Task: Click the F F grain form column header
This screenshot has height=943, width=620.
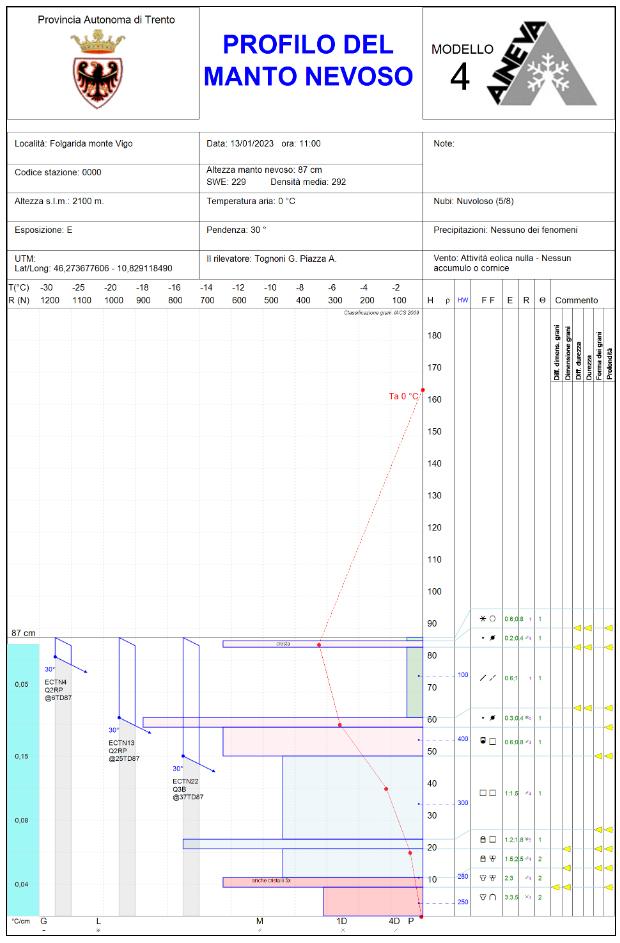Action: point(488,300)
